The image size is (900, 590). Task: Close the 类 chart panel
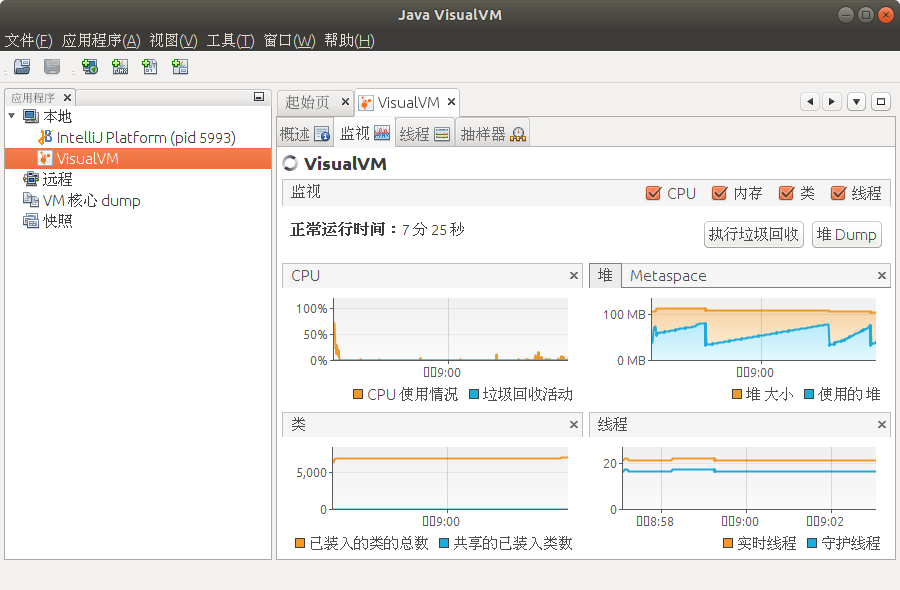point(573,424)
